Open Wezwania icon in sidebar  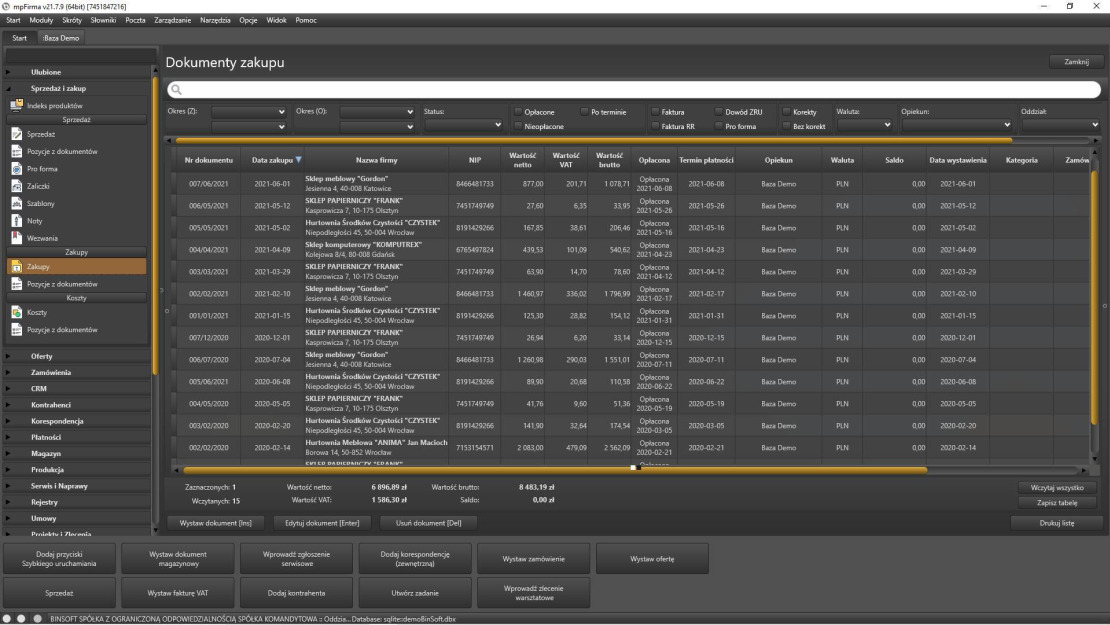(16, 237)
